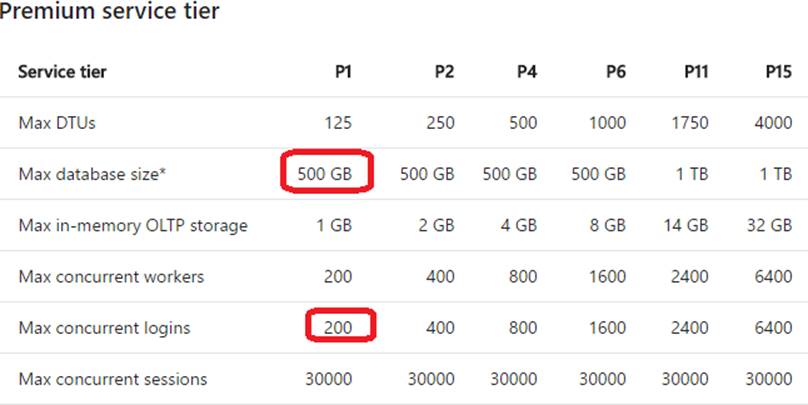Click the 14 GB value under P11
The image size is (808, 405).
point(686,225)
